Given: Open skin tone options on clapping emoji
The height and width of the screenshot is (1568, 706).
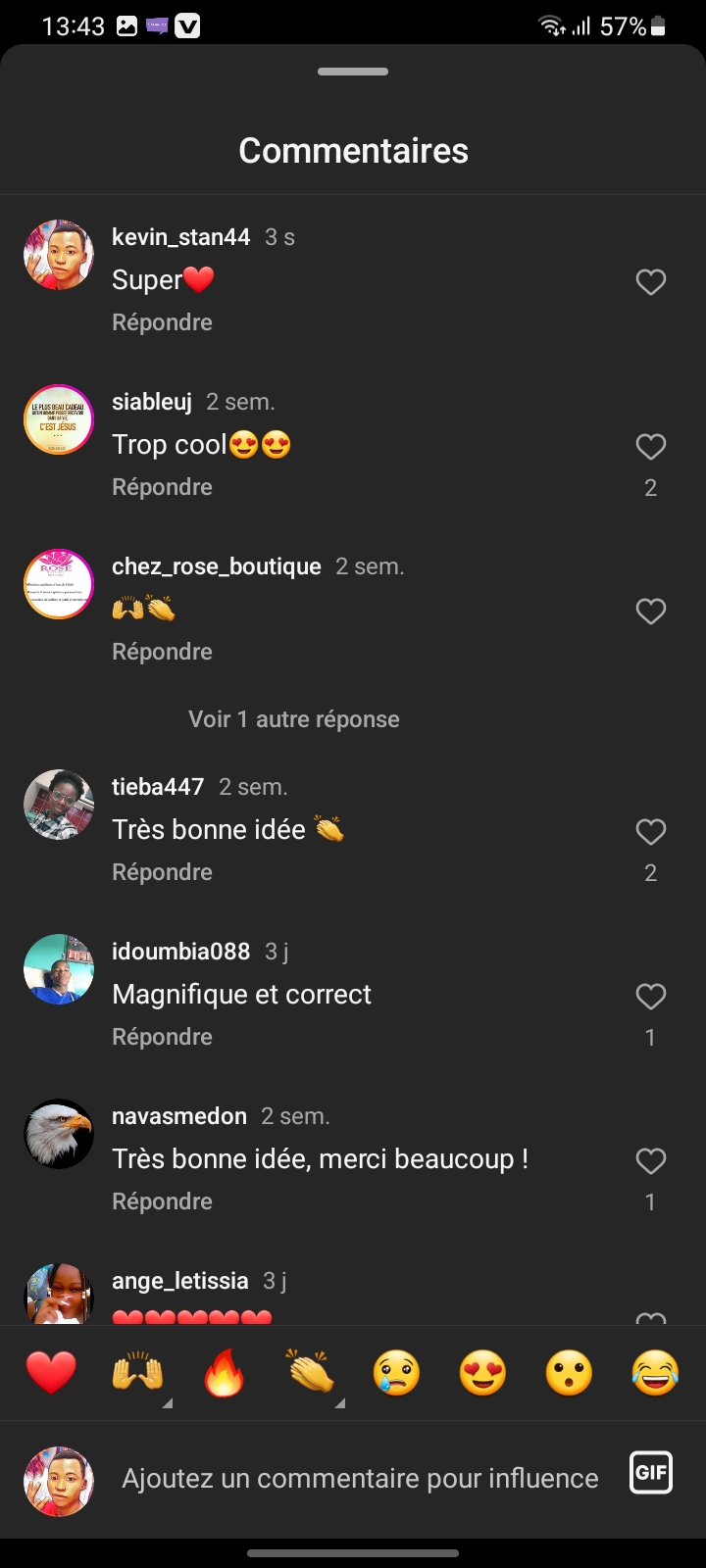Looking at the screenshot, I should click(x=340, y=1403).
